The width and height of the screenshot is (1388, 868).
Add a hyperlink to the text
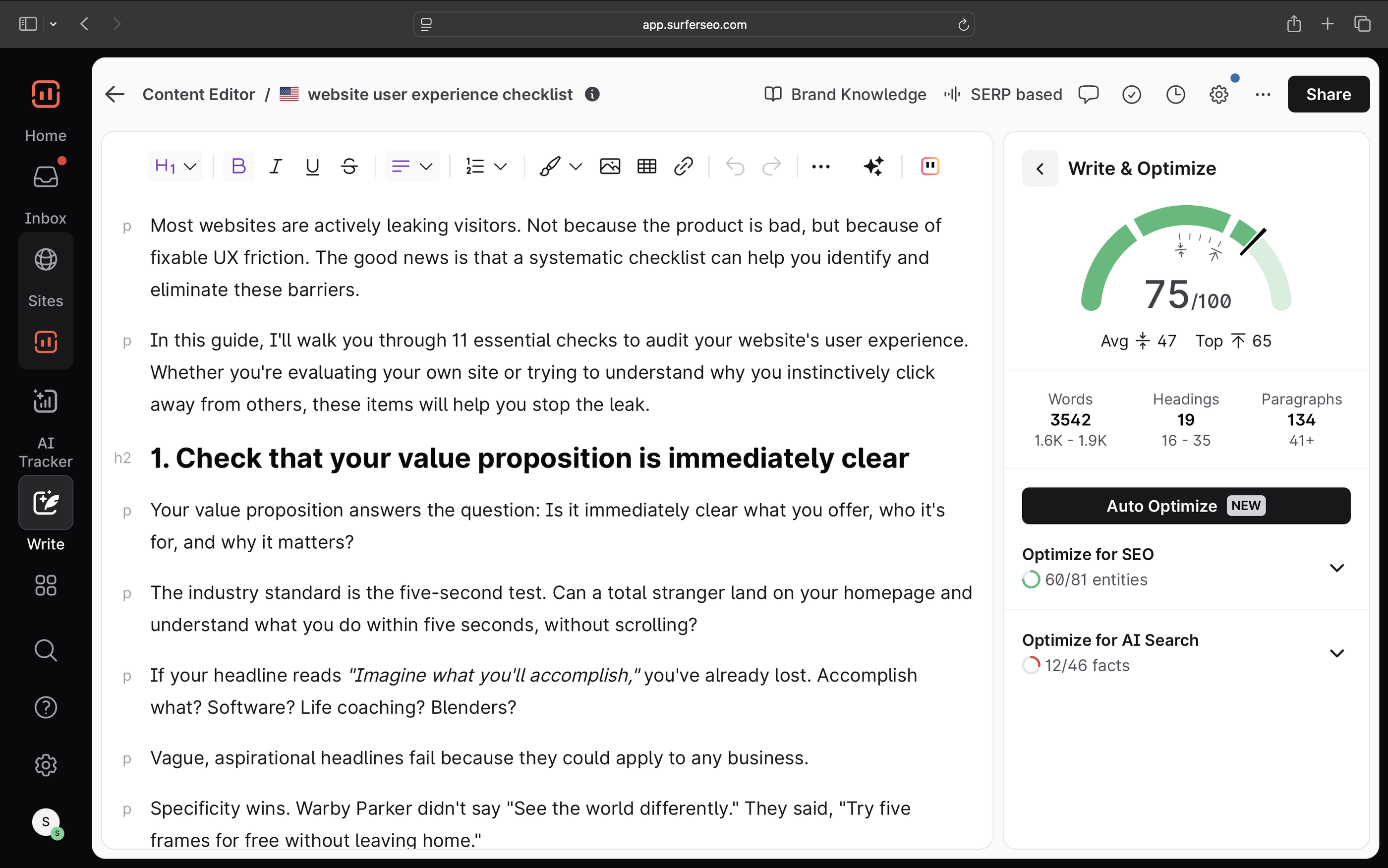(683, 167)
